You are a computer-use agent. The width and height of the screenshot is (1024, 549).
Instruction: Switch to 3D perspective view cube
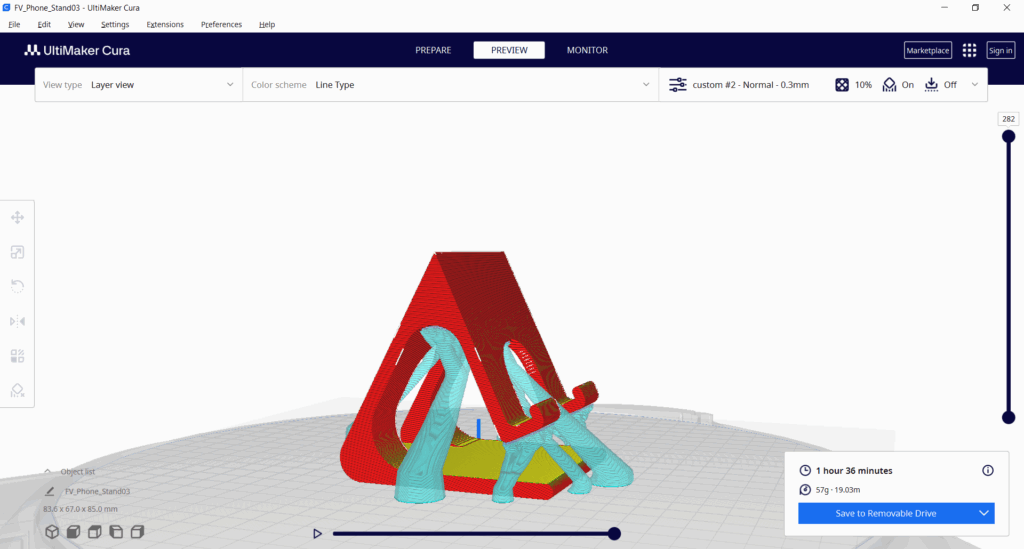[52, 532]
